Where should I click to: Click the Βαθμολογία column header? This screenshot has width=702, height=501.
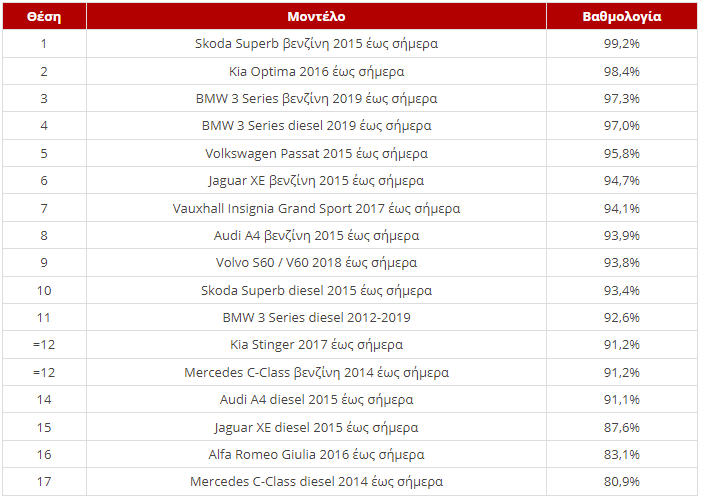(x=622, y=17)
